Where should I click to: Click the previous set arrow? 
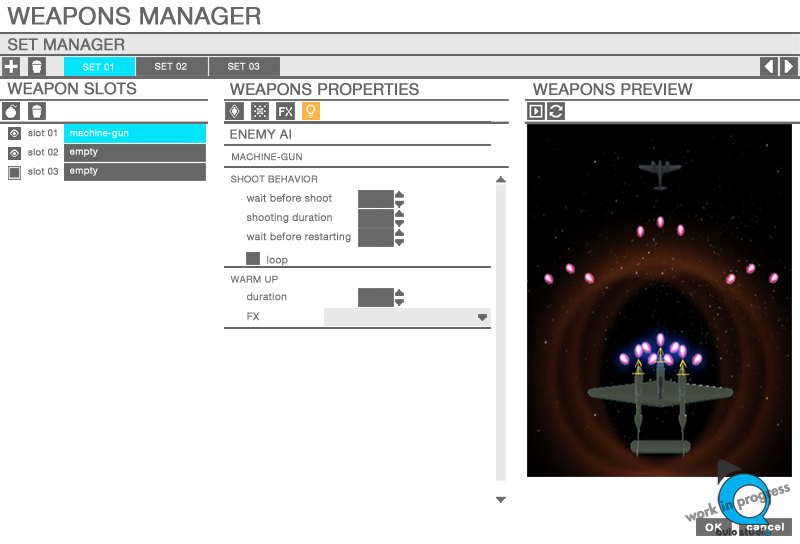click(769, 66)
